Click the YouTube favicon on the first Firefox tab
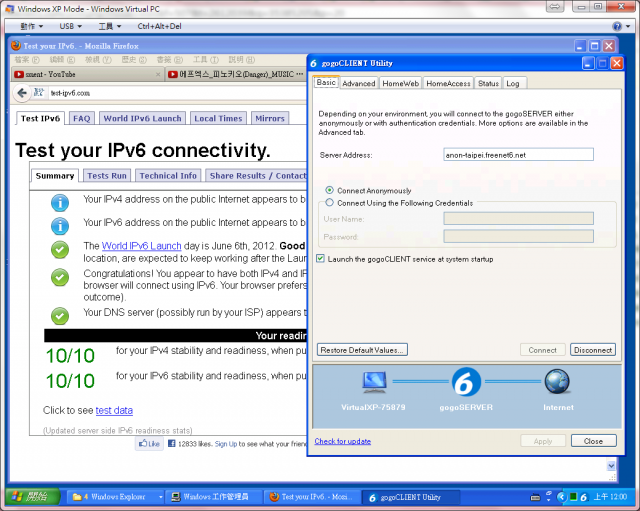 19,74
